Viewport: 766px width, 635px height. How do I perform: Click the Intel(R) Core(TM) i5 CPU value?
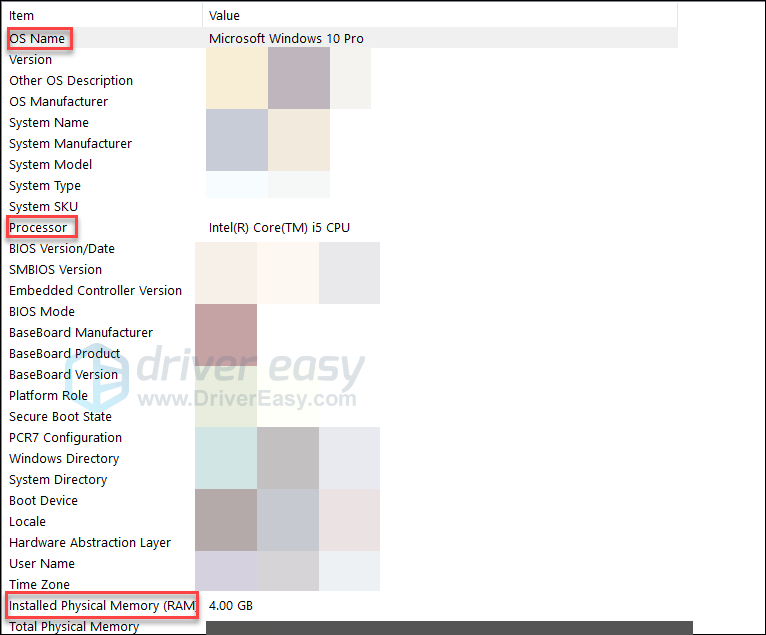tap(279, 228)
